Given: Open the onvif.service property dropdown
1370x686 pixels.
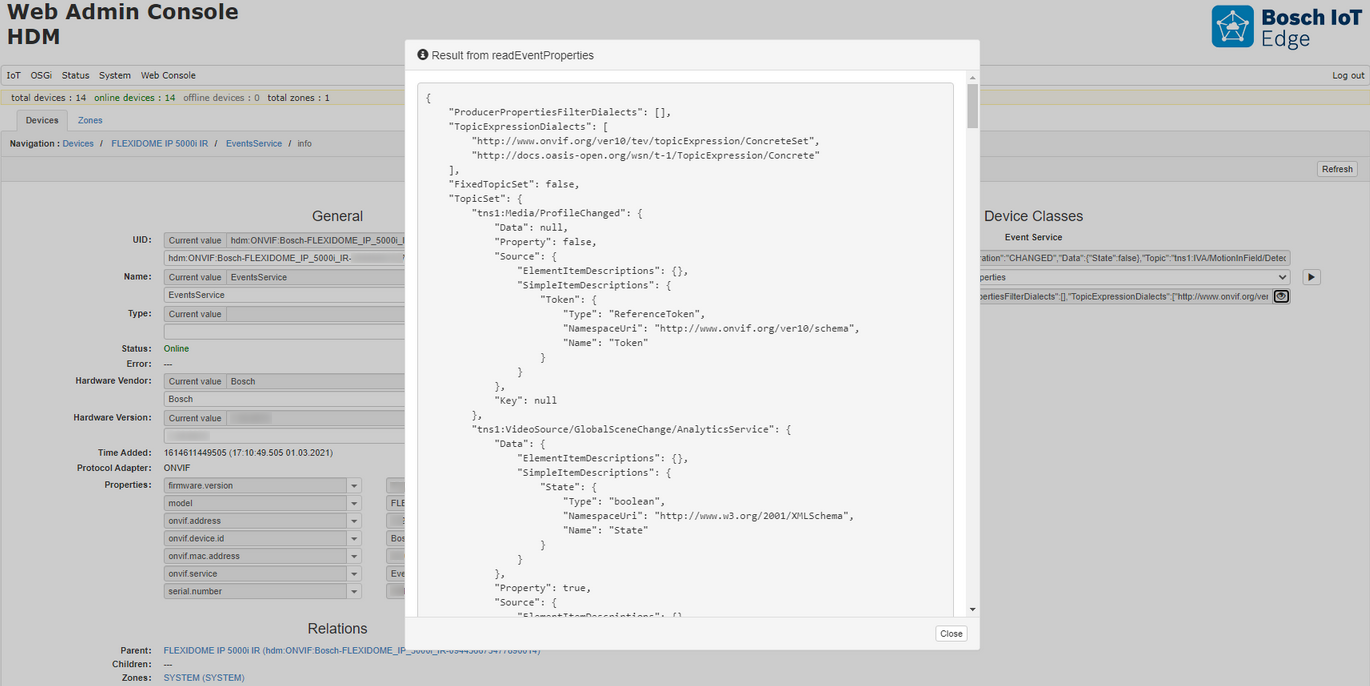Looking at the screenshot, I should click(x=353, y=573).
